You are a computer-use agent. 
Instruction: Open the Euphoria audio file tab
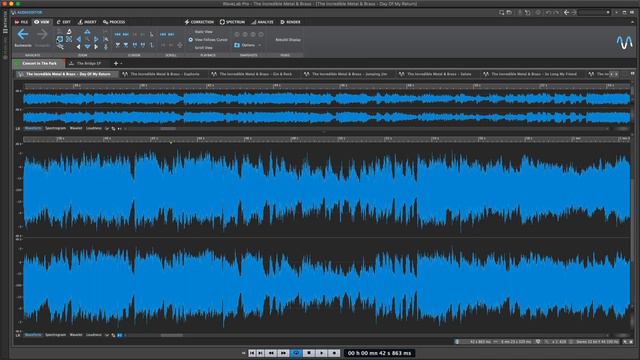pyautogui.click(x=162, y=74)
